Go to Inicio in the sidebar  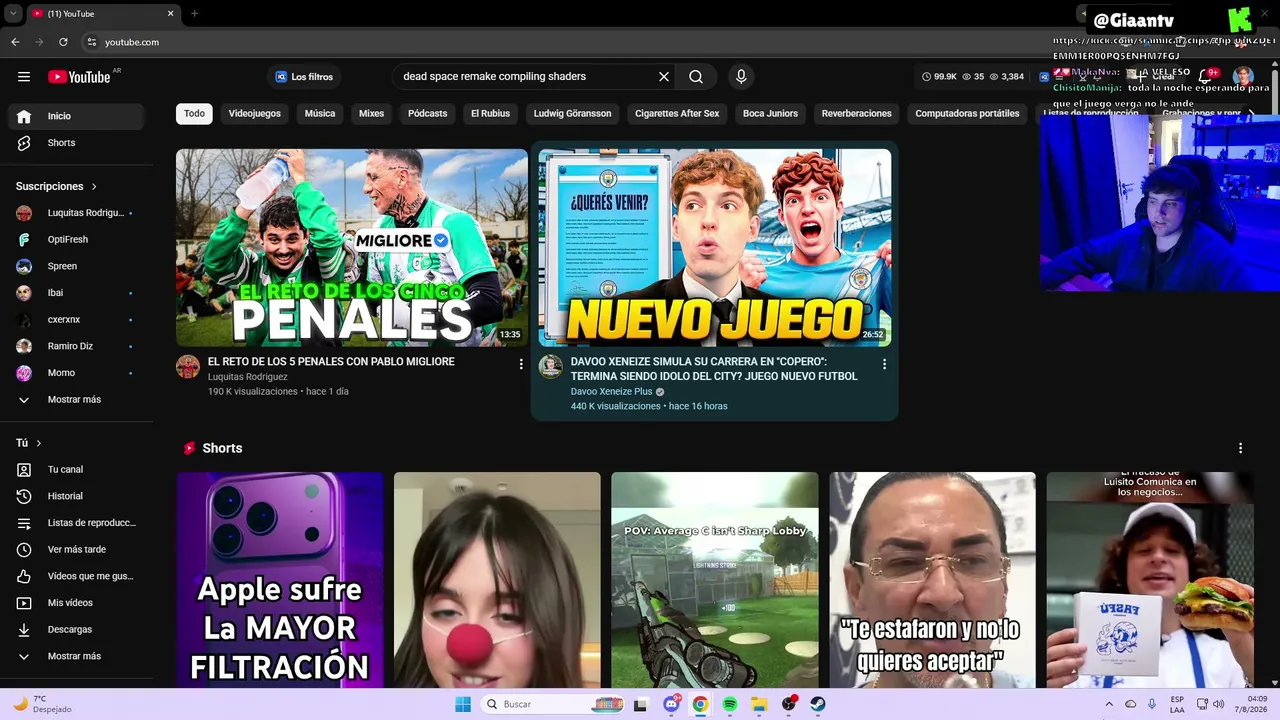coord(75,116)
